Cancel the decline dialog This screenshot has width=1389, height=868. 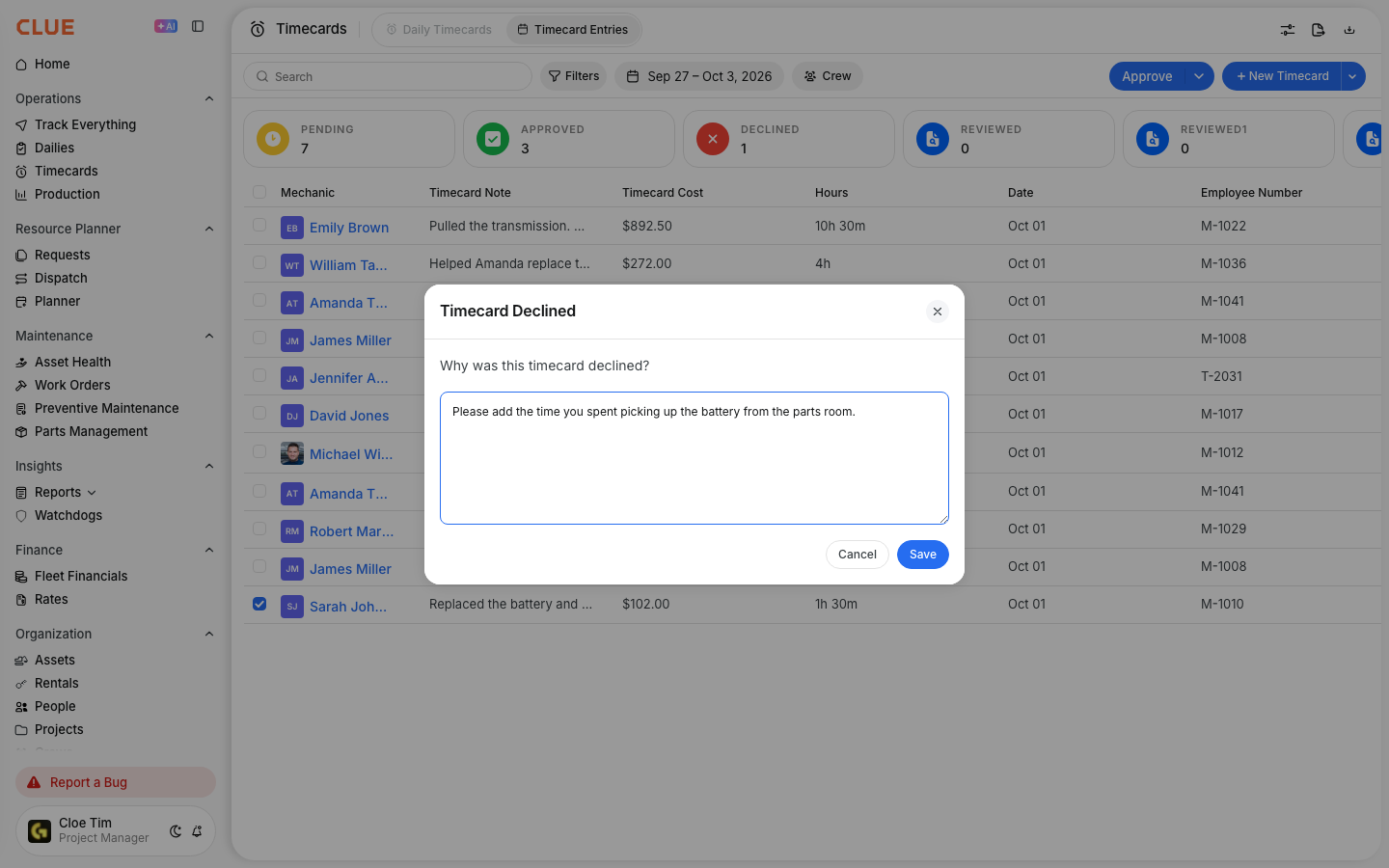tap(858, 555)
